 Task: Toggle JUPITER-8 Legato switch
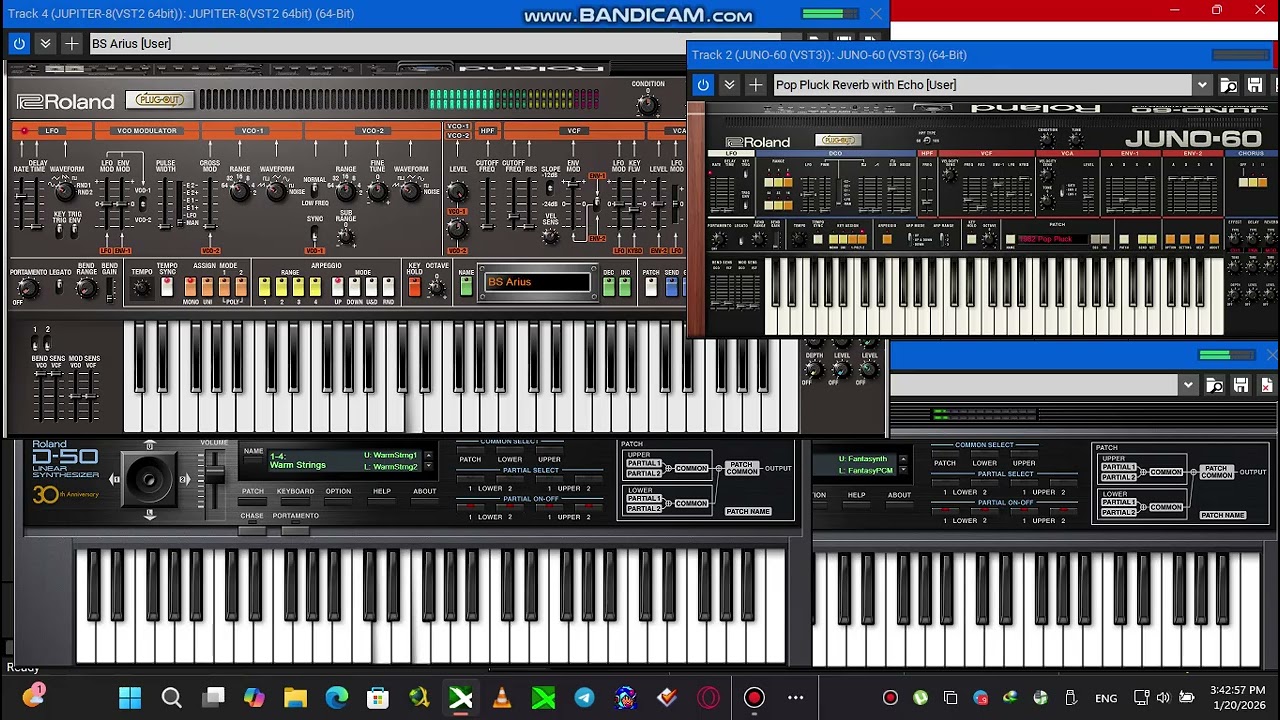(59, 288)
